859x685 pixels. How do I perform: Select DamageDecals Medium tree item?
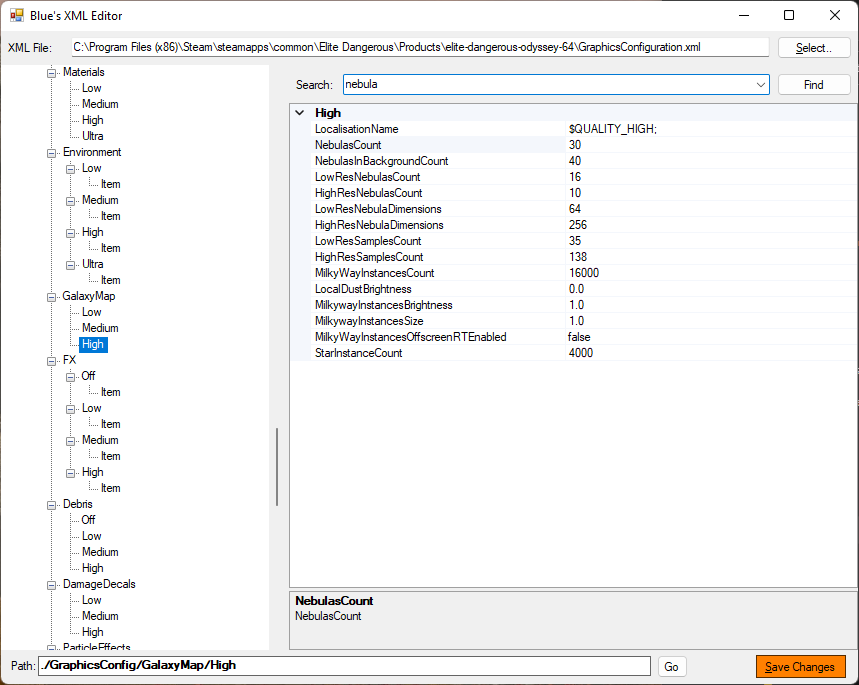100,616
